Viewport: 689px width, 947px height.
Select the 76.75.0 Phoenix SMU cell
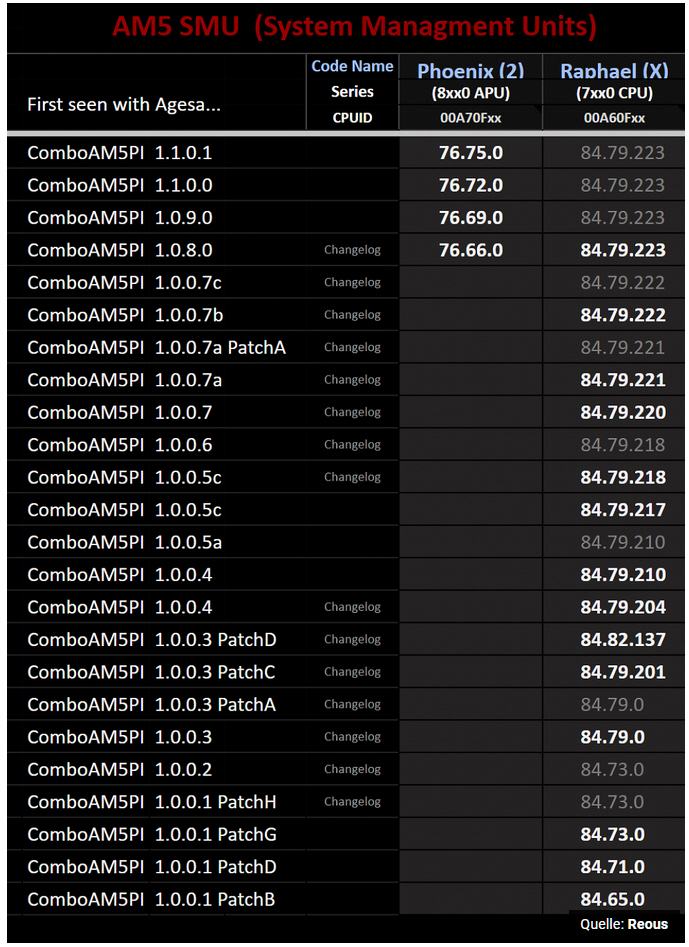pos(471,153)
